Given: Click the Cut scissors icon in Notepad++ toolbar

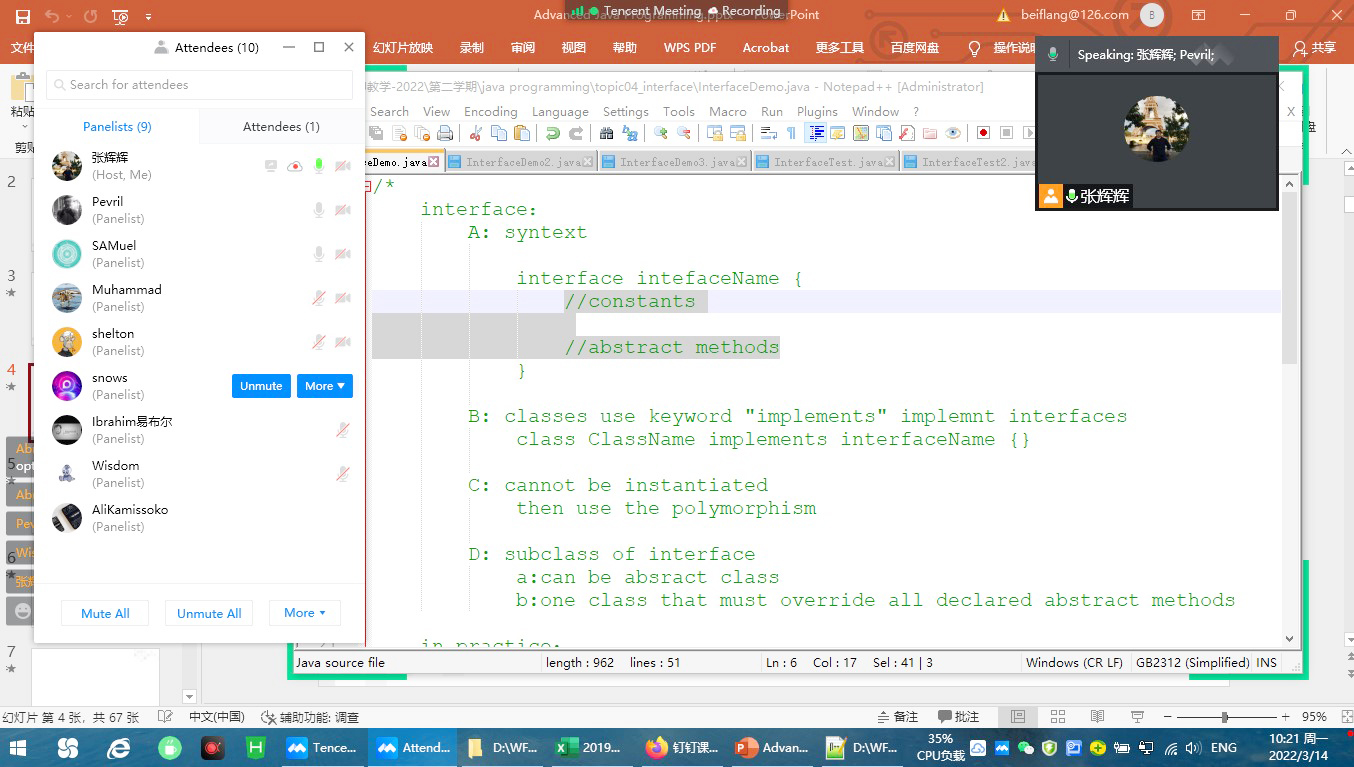Looking at the screenshot, I should 475,133.
